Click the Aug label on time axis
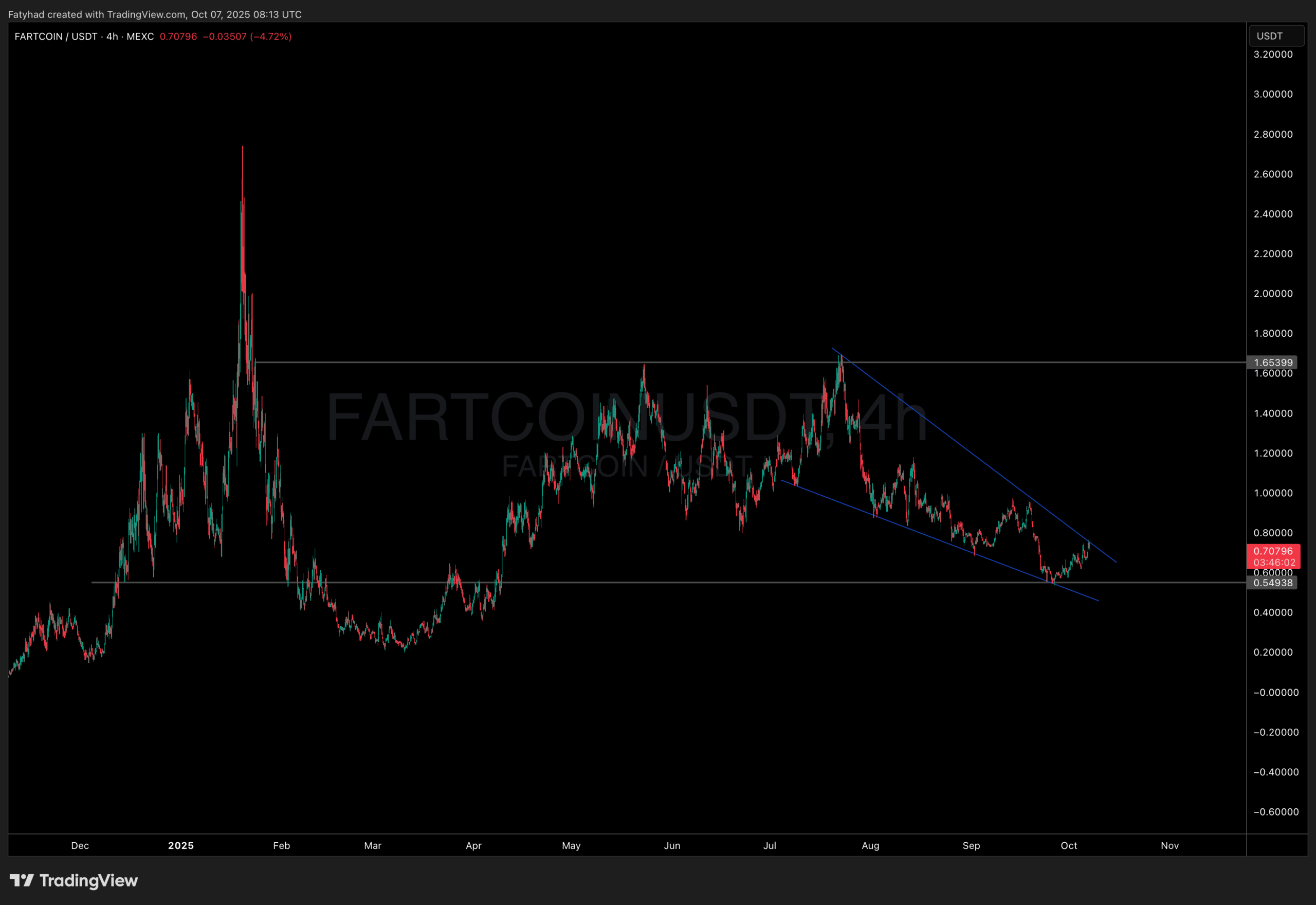The height and width of the screenshot is (905, 1316). pyautogui.click(x=870, y=845)
